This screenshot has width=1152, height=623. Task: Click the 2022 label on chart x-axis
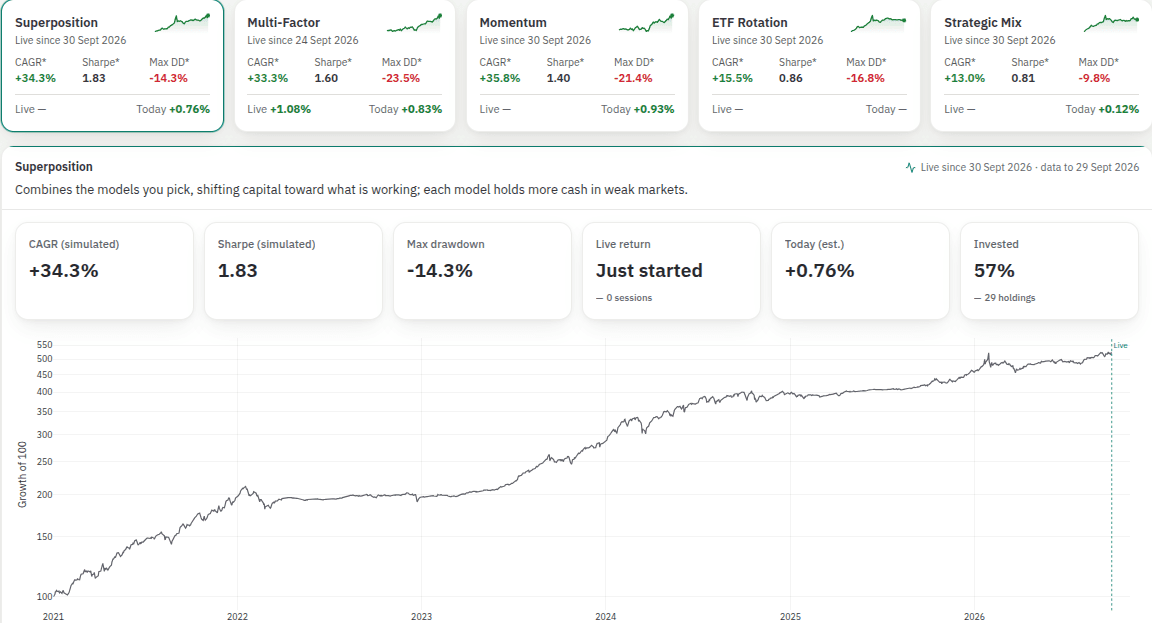tap(237, 616)
